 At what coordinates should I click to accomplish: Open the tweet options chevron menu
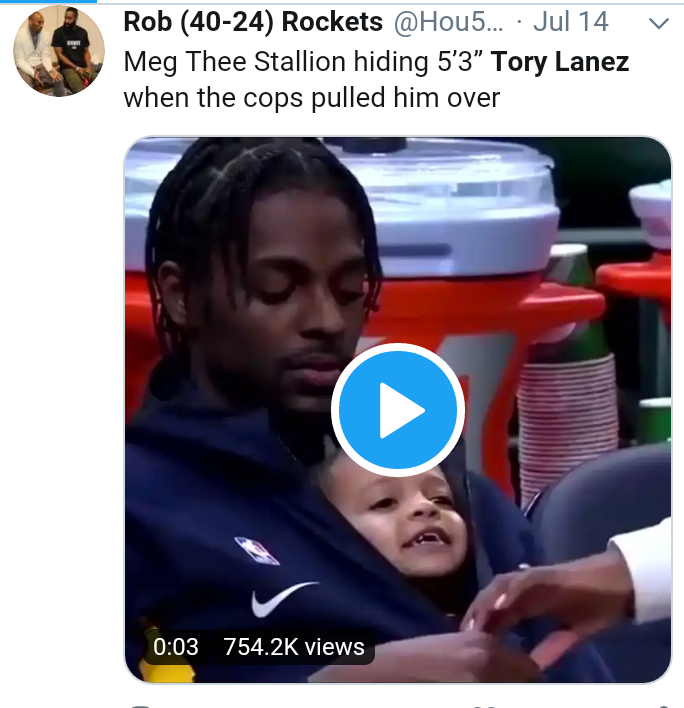(659, 23)
